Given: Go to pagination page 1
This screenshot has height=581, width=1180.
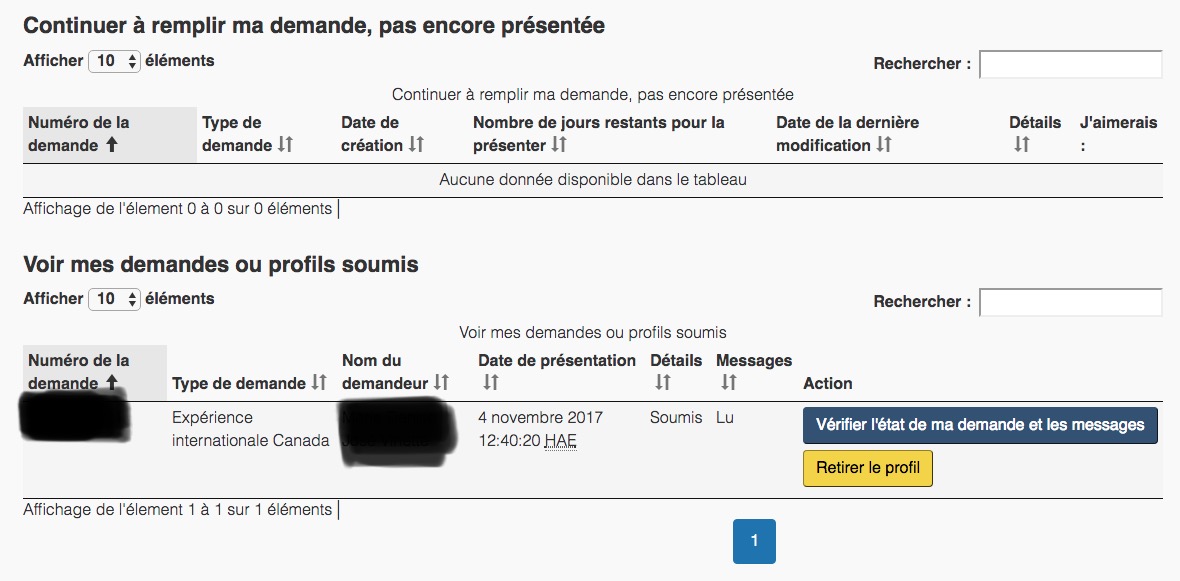Looking at the screenshot, I should [x=754, y=541].
